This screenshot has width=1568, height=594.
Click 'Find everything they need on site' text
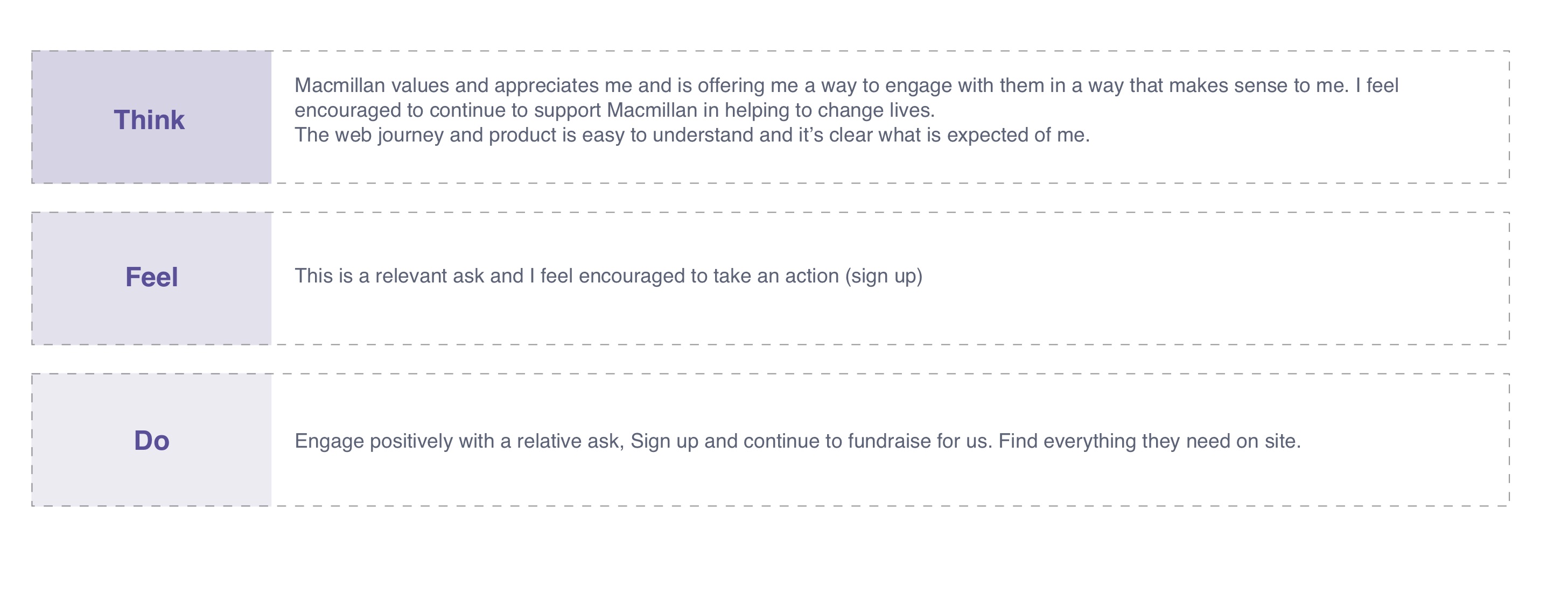(1149, 441)
